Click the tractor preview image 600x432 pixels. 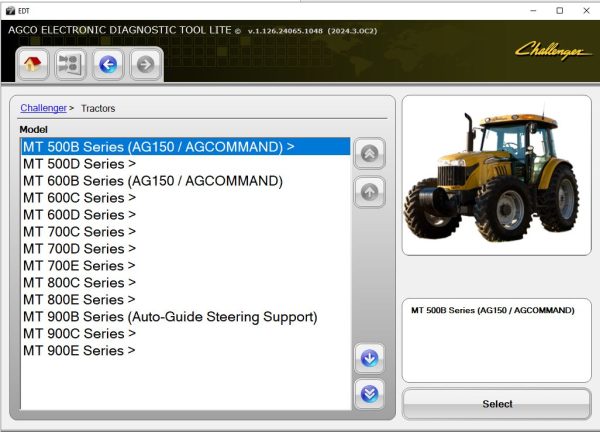pos(496,175)
